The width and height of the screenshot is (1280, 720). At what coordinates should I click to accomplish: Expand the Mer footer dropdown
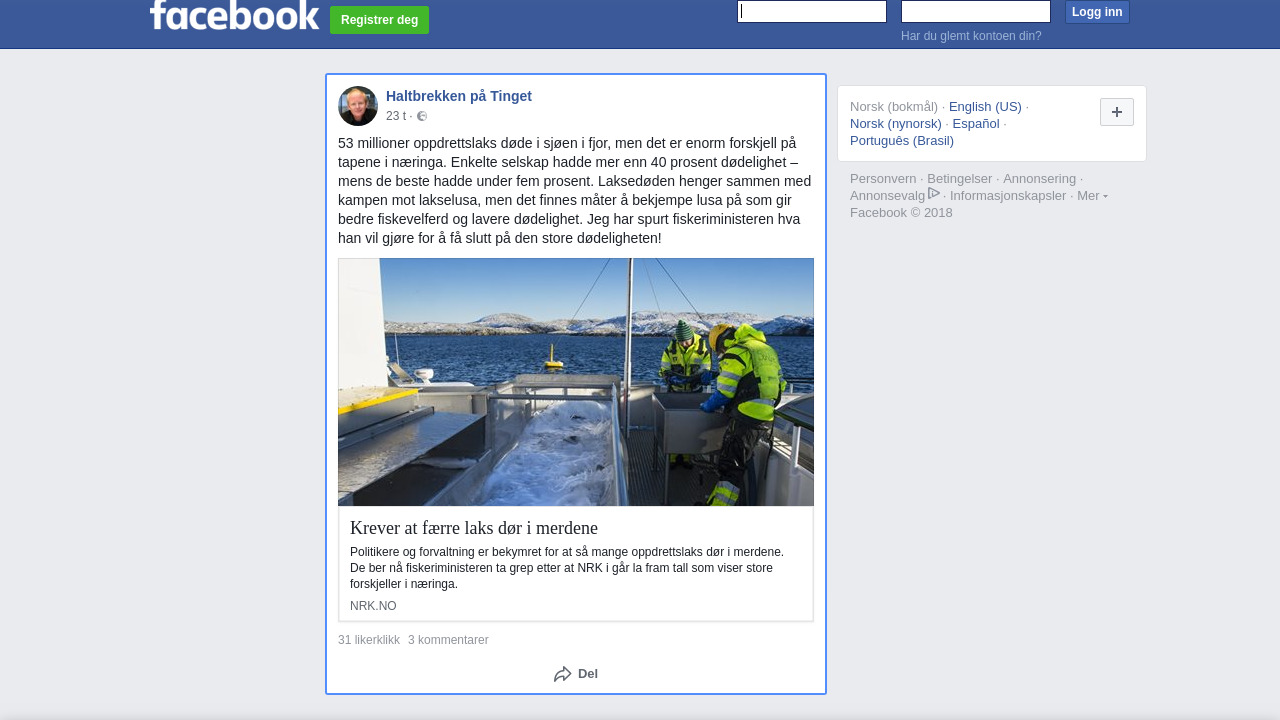pyautogui.click(x=1092, y=195)
